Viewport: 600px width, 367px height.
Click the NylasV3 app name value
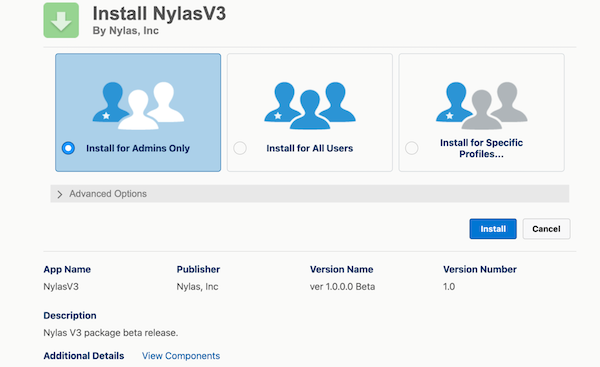tap(61, 287)
